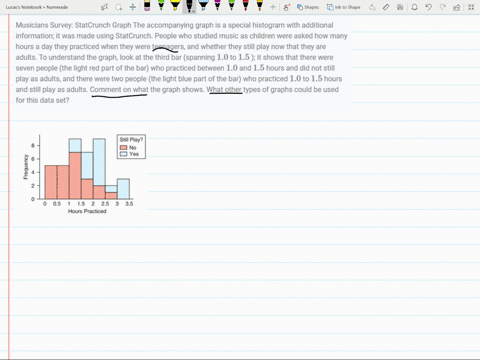Click the Still Play? legend box

point(131,147)
